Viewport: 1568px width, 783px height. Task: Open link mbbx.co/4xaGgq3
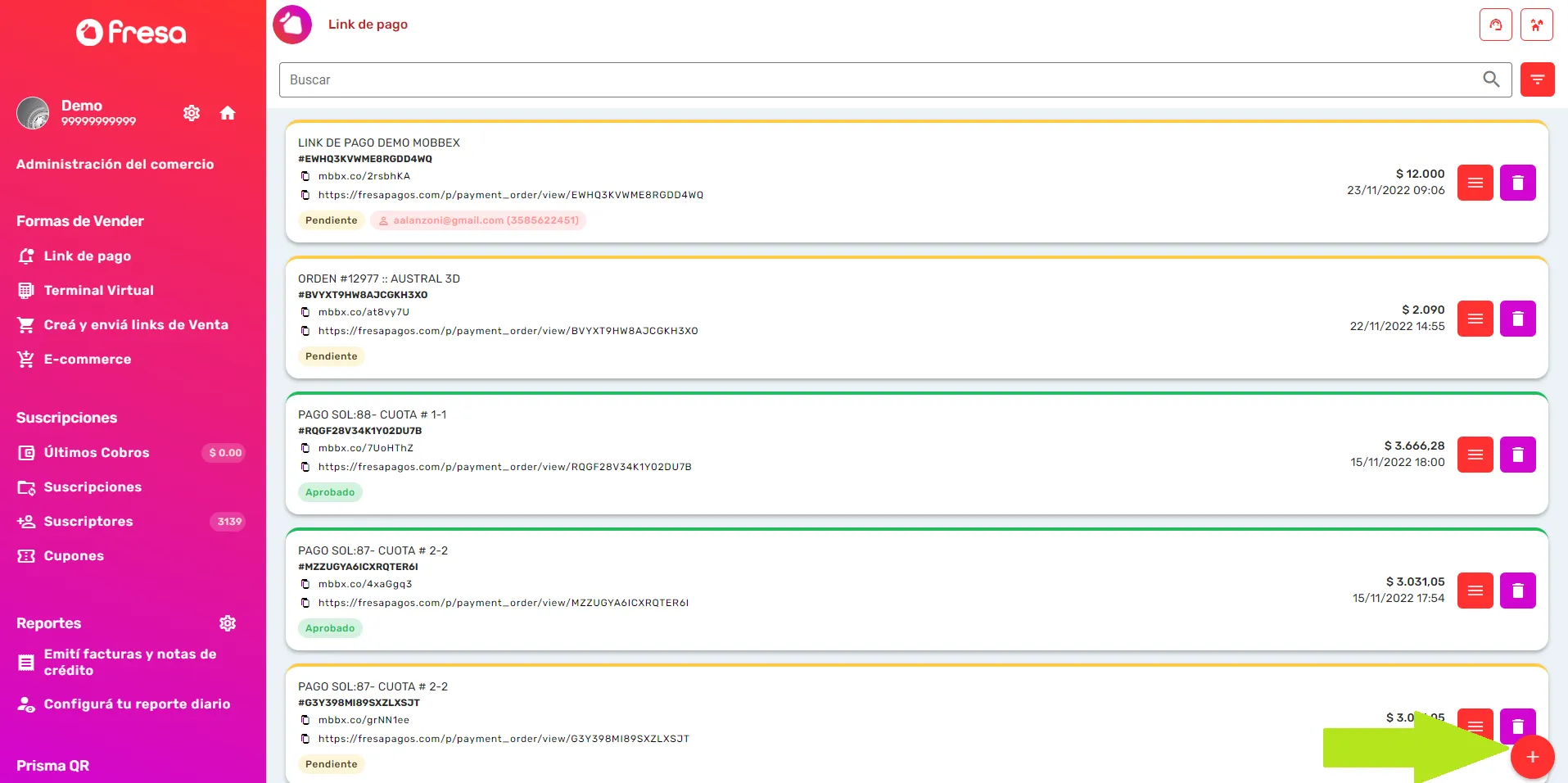[x=365, y=584]
